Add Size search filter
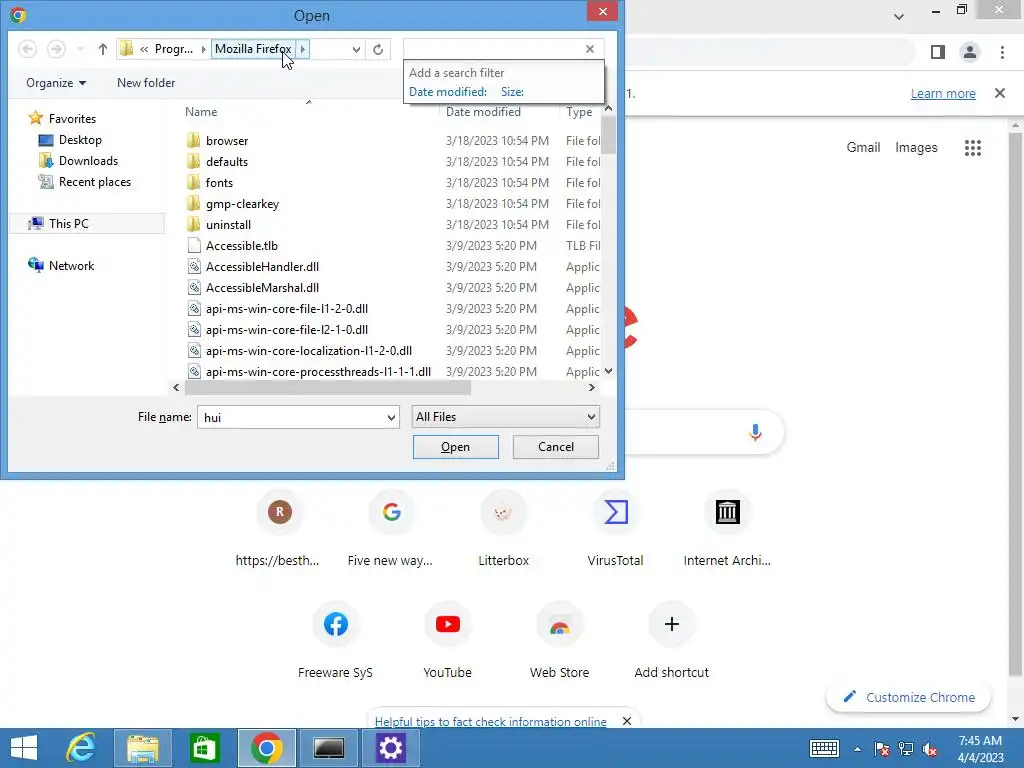This screenshot has width=1024, height=768. click(512, 92)
